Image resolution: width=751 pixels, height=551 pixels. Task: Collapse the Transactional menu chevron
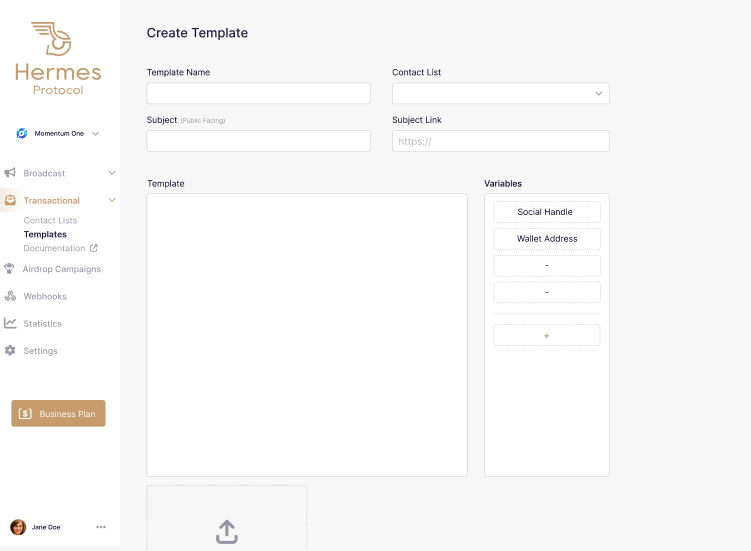click(112, 200)
